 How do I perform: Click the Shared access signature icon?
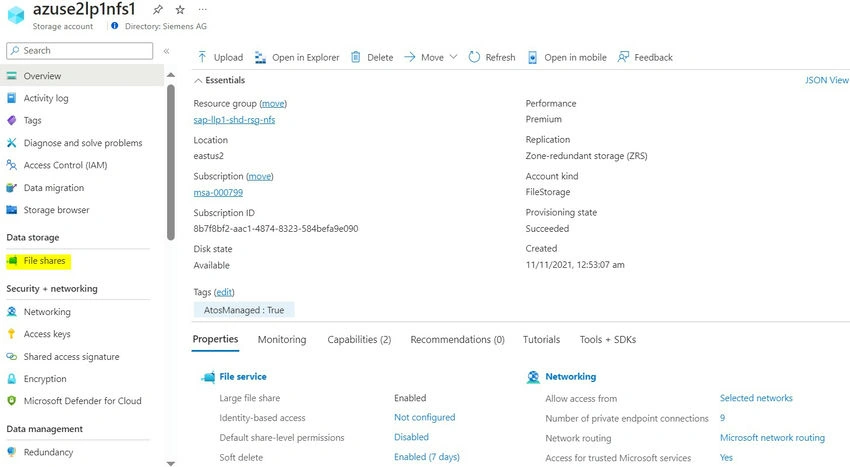(x=11, y=356)
